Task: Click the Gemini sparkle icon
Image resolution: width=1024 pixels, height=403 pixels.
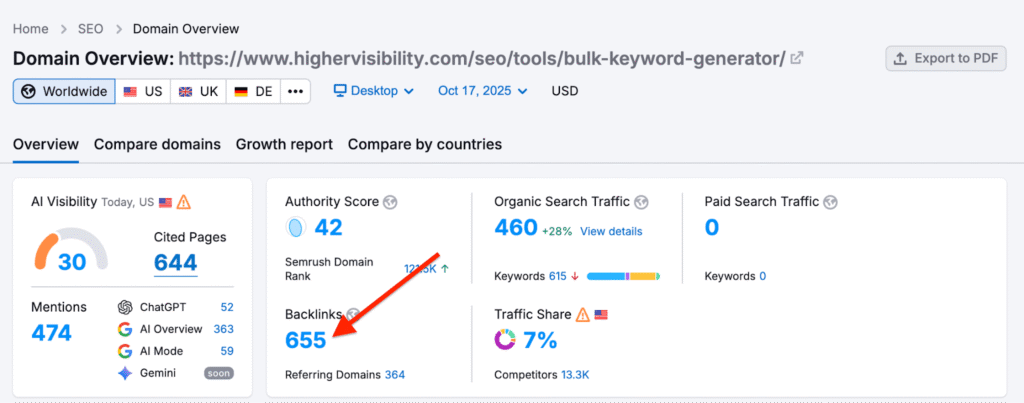Action: (x=125, y=374)
